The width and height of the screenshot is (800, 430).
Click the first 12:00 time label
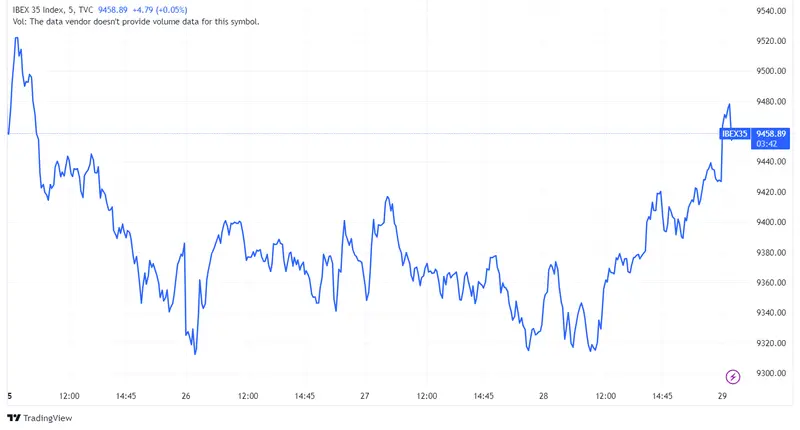tap(69, 396)
